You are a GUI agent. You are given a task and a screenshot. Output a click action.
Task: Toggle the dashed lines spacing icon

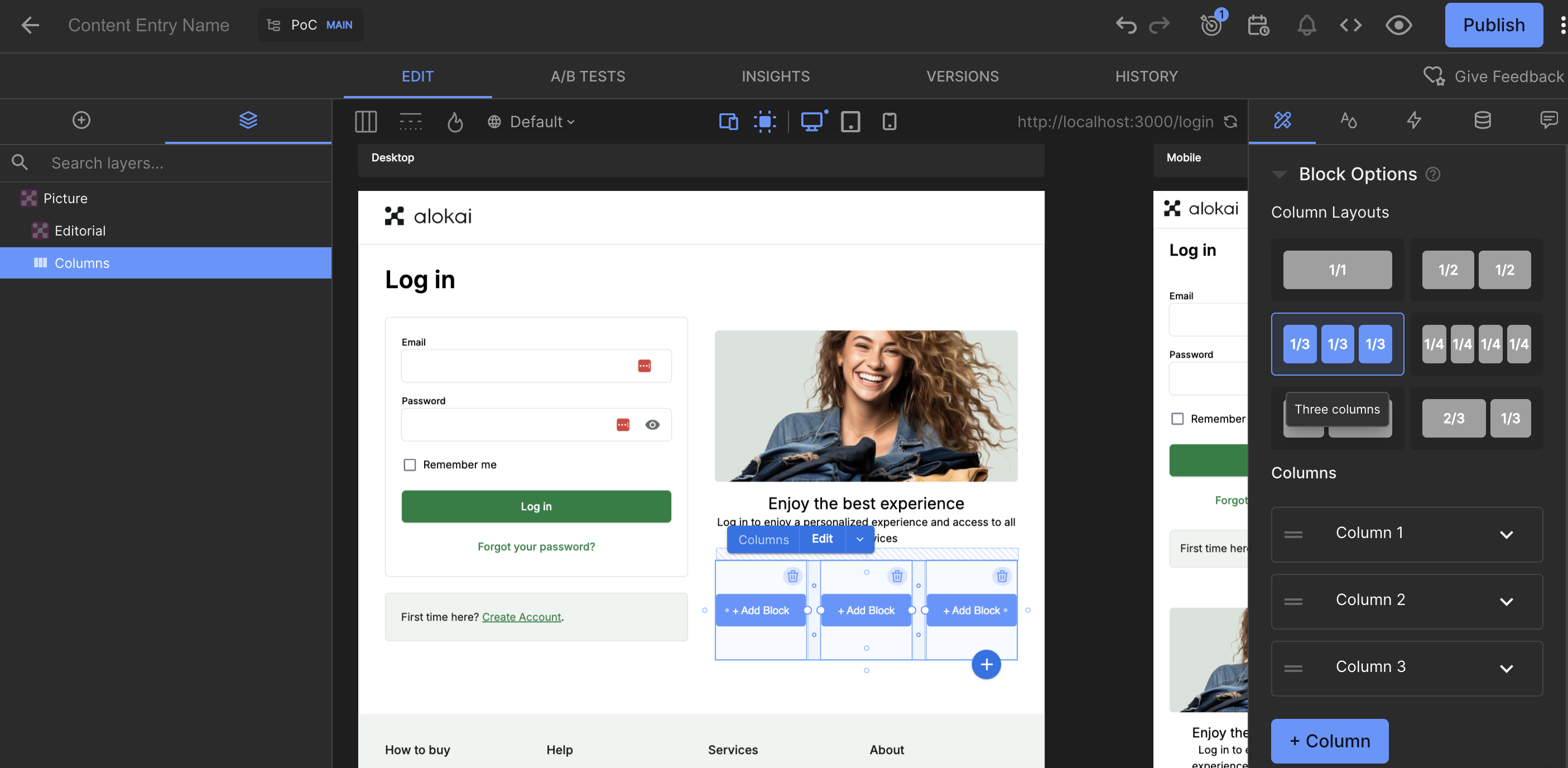(410, 121)
